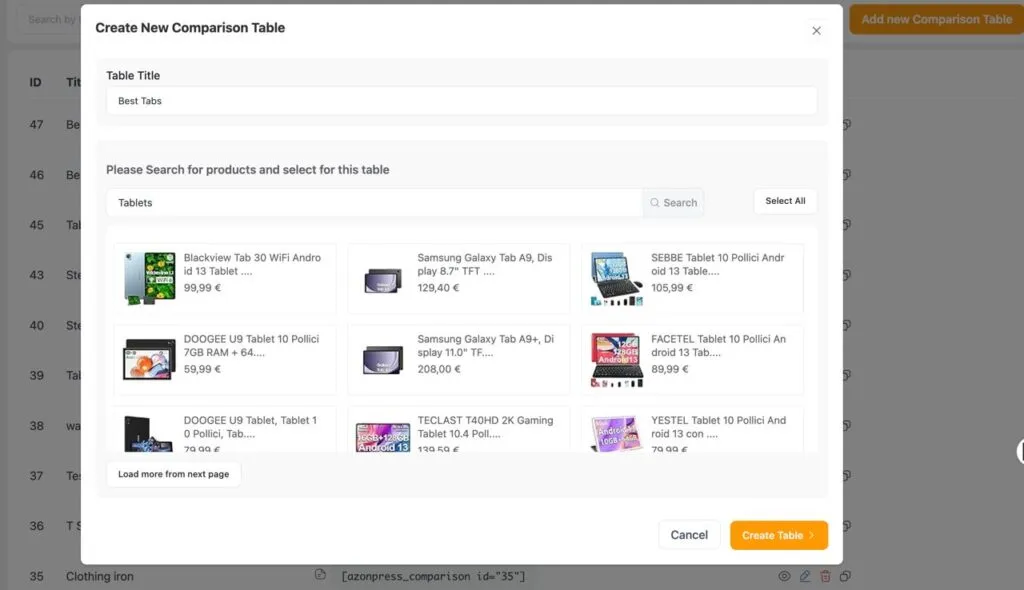This screenshot has height=590, width=1024.
Task: Select the Samsung Galaxy Tab A9 8.7" product
Action: click(x=458, y=278)
